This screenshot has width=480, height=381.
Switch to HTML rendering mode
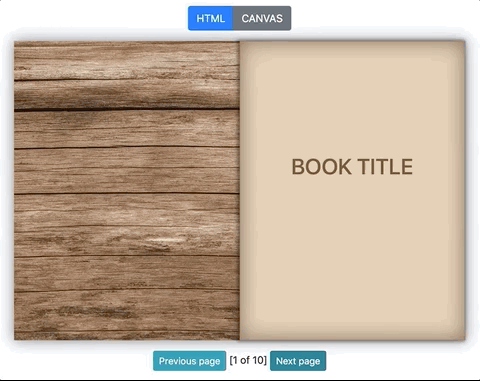pyautogui.click(x=210, y=18)
